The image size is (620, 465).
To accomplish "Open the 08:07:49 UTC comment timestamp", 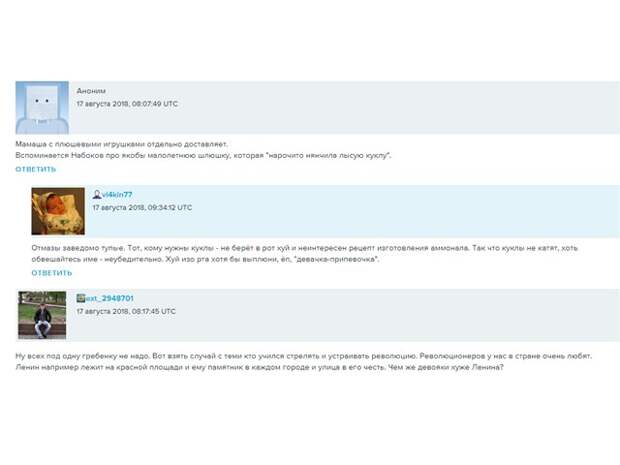I will click(x=127, y=104).
